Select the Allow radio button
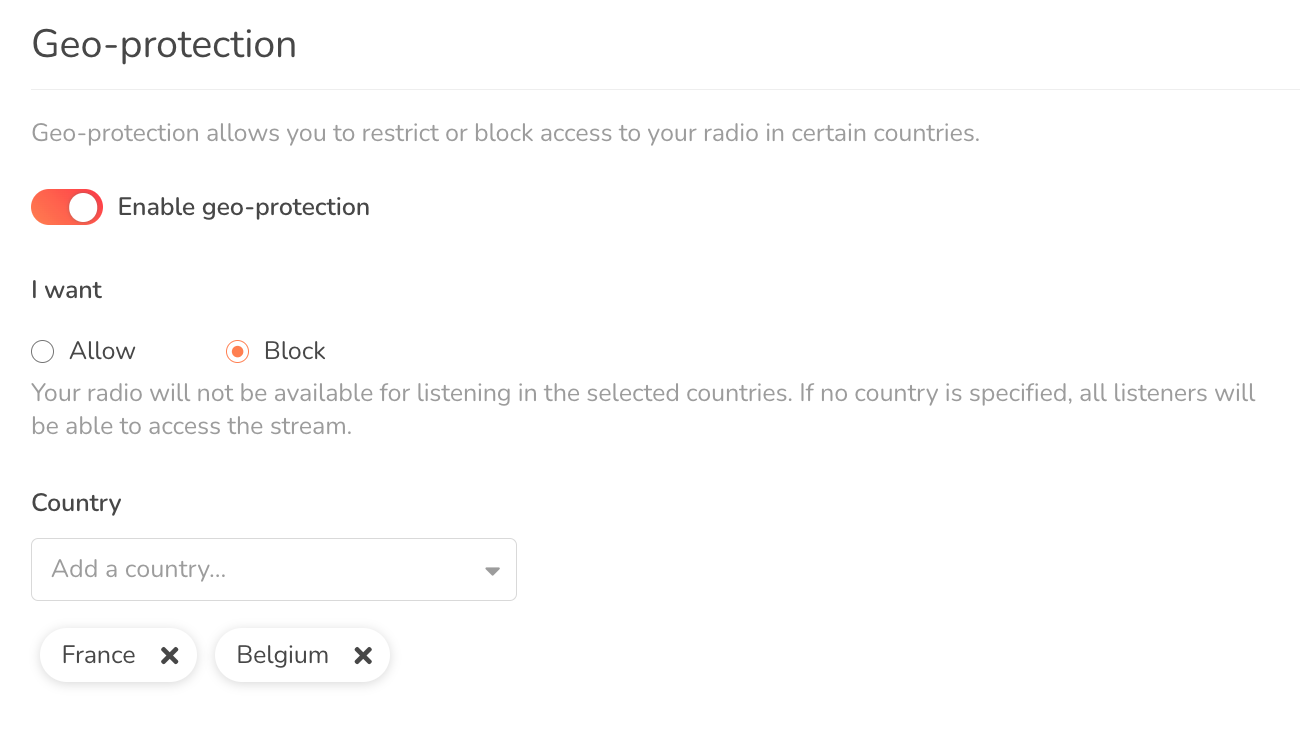Screen dimensions: 1300x738 coord(42,351)
